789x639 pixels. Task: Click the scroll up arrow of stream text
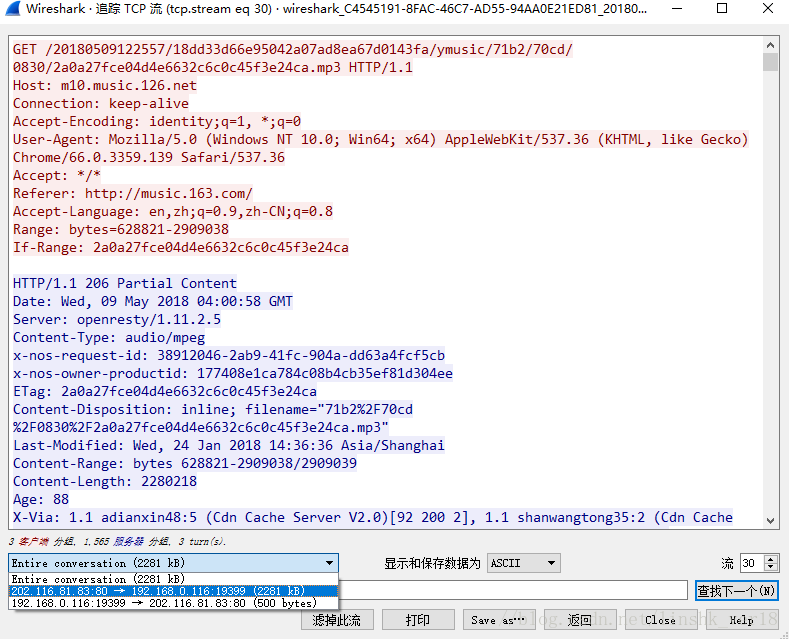click(x=770, y=45)
